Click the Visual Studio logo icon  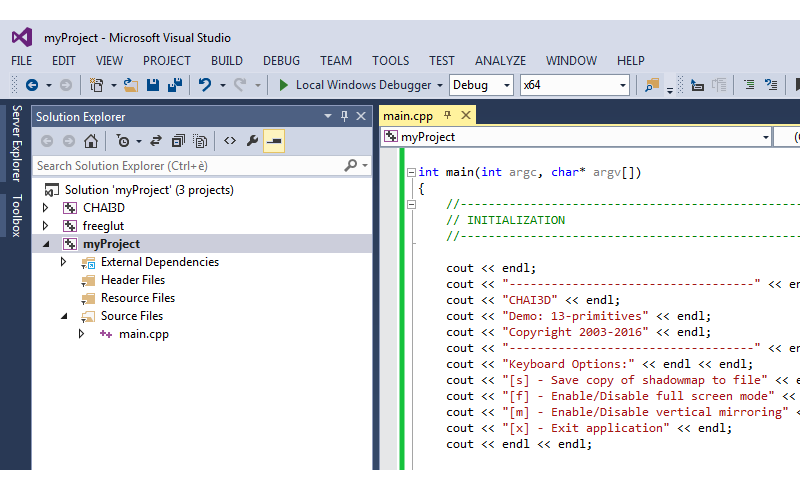click(x=22, y=37)
